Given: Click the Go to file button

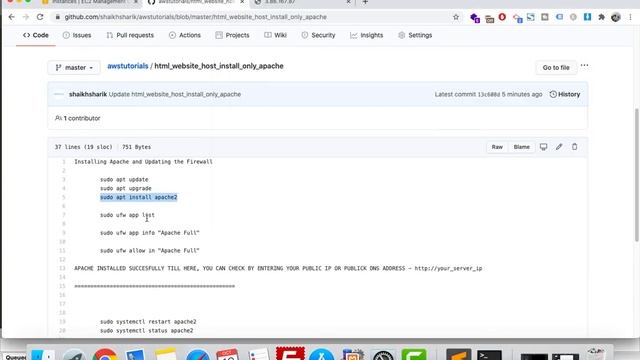Looking at the screenshot, I should (x=556, y=67).
